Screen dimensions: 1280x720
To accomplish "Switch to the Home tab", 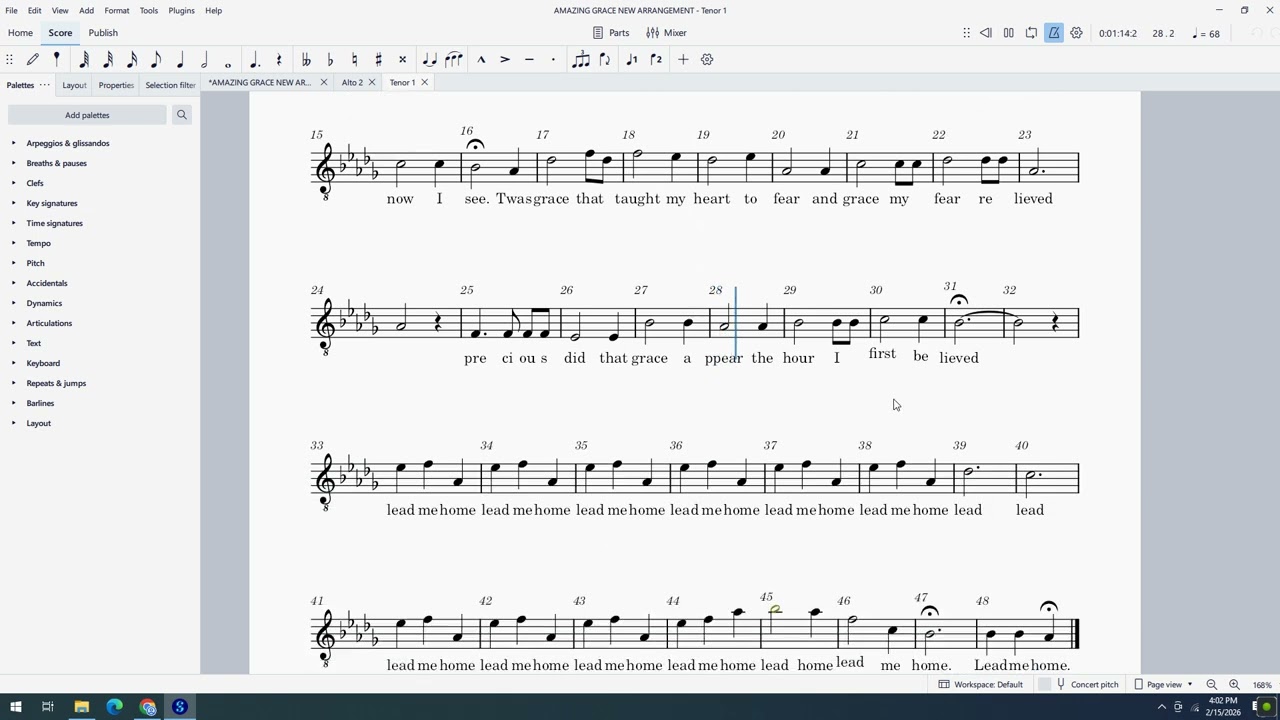I will tap(20, 33).
